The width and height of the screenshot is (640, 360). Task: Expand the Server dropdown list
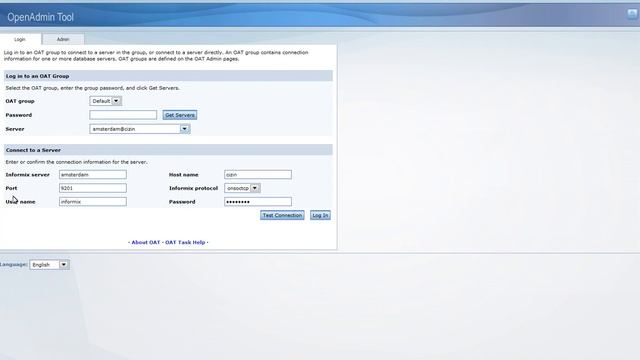point(140,129)
